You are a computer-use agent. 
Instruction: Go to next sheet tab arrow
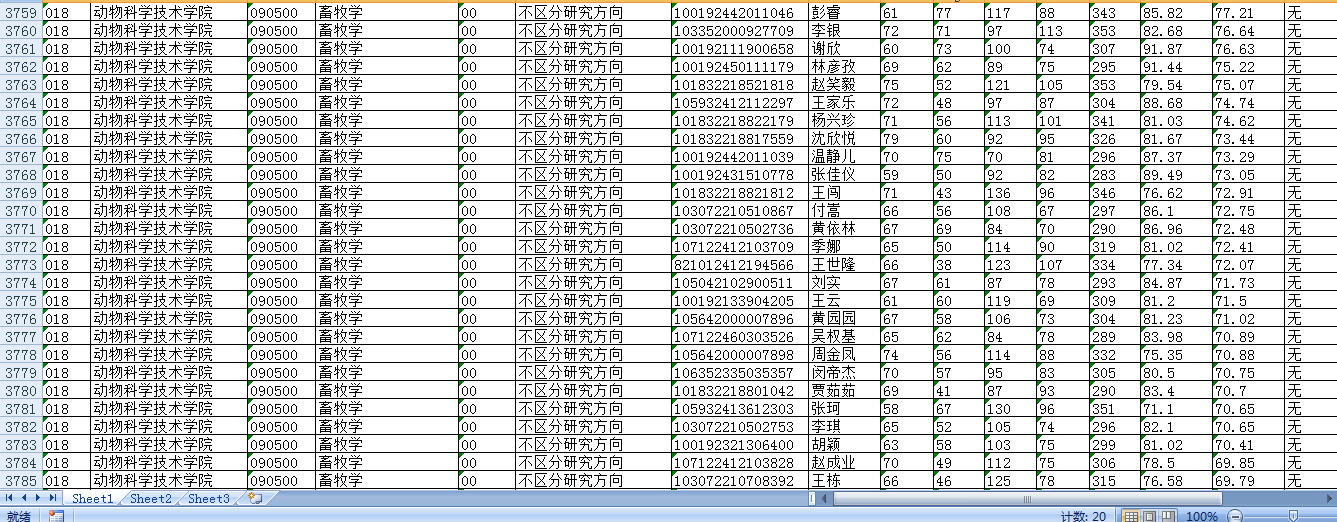pos(38,498)
